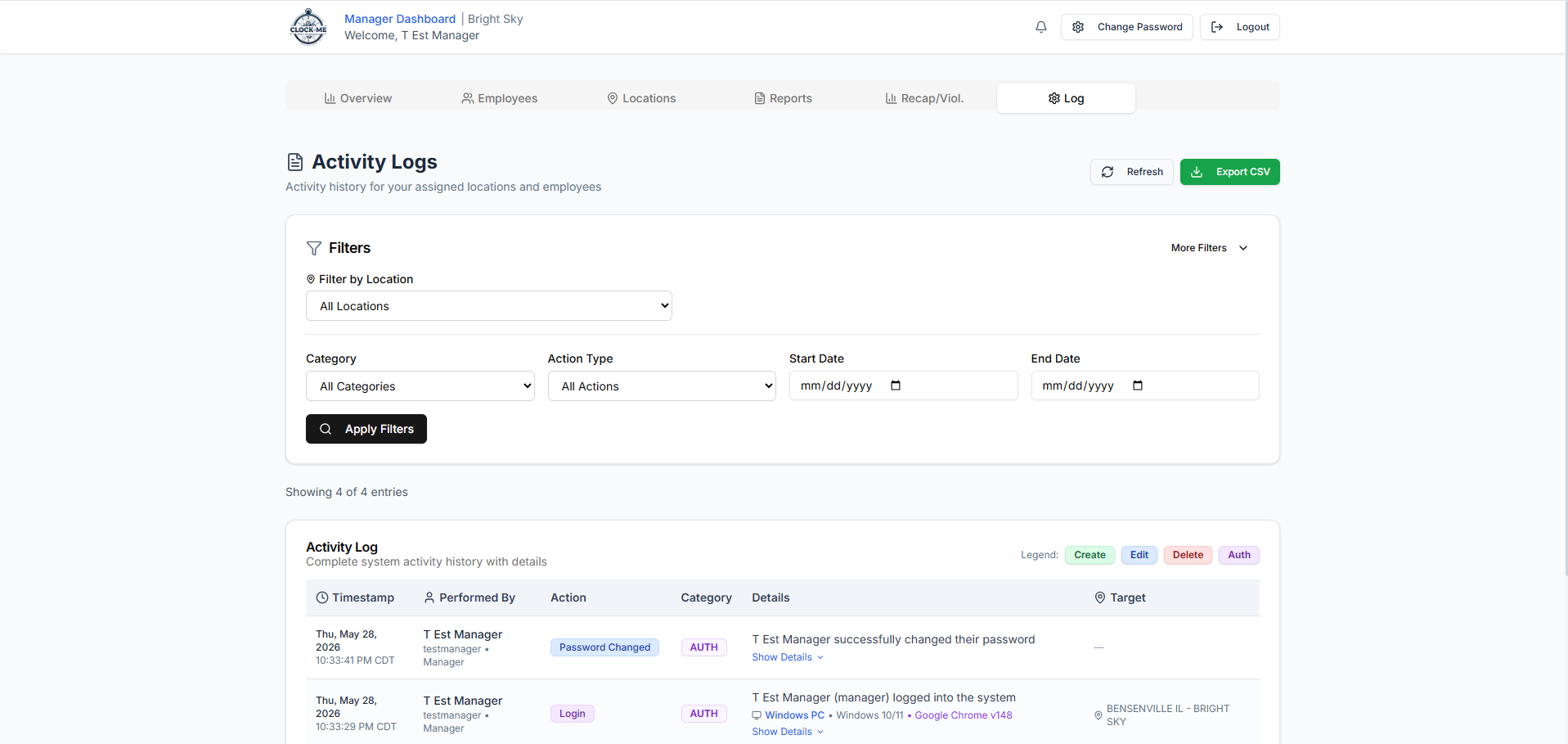This screenshot has height=744, width=1568.
Task: Refresh the activity logs
Action: [1132, 172]
